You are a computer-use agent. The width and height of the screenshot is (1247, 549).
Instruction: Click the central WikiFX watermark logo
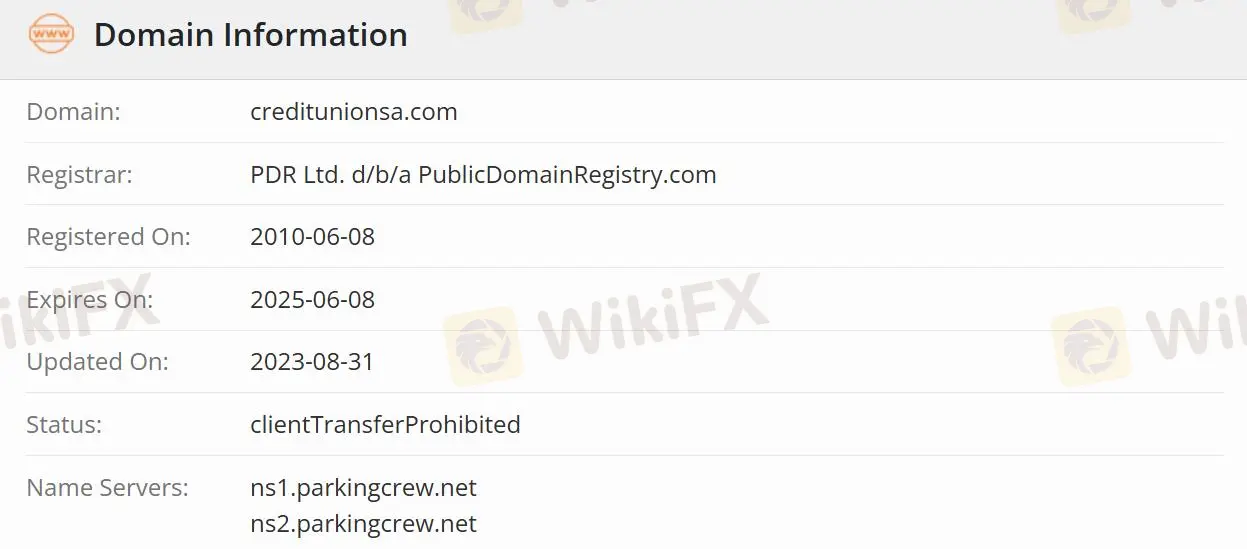607,330
